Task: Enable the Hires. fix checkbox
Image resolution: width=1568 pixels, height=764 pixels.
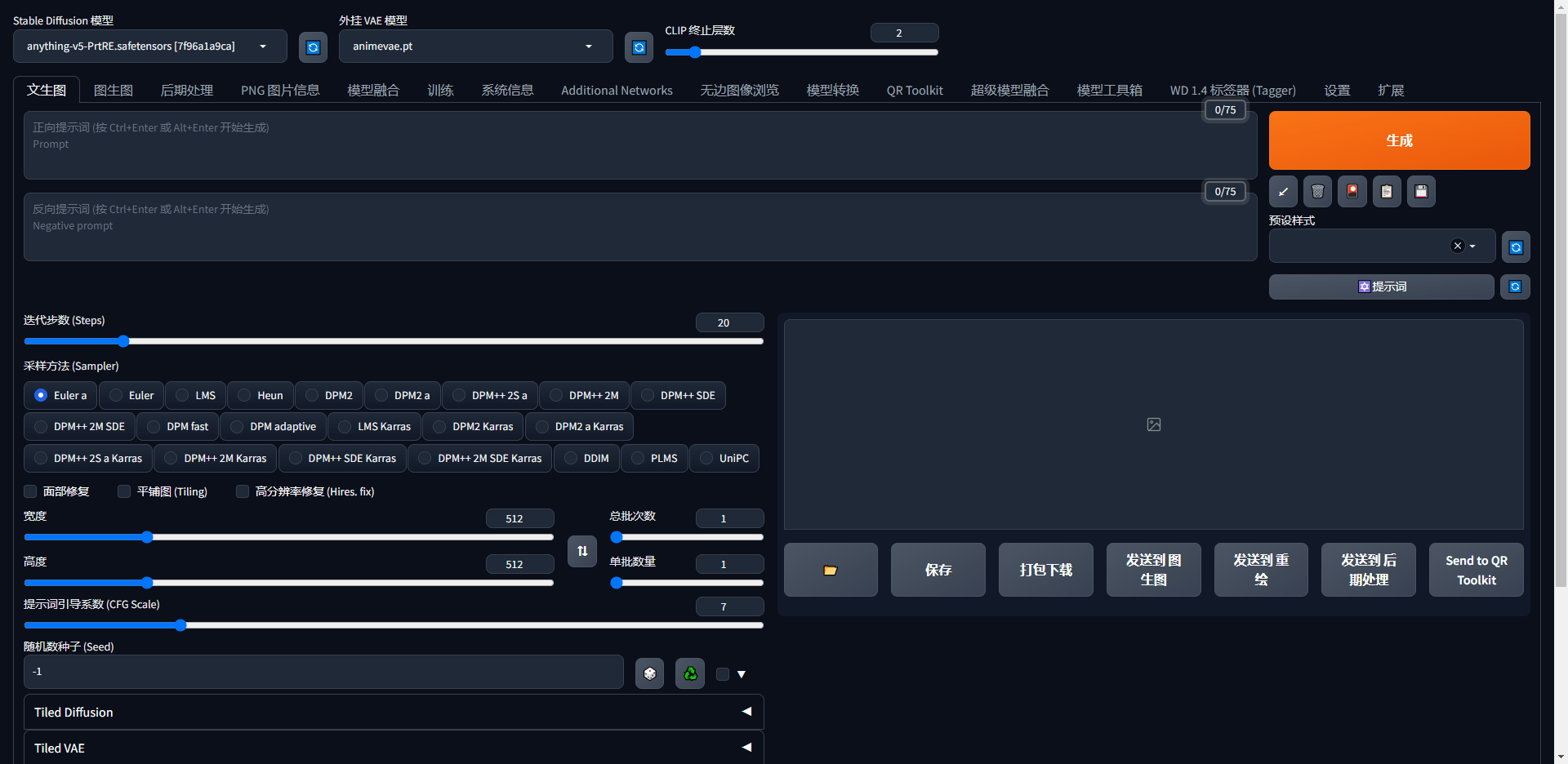Action: coord(243,491)
